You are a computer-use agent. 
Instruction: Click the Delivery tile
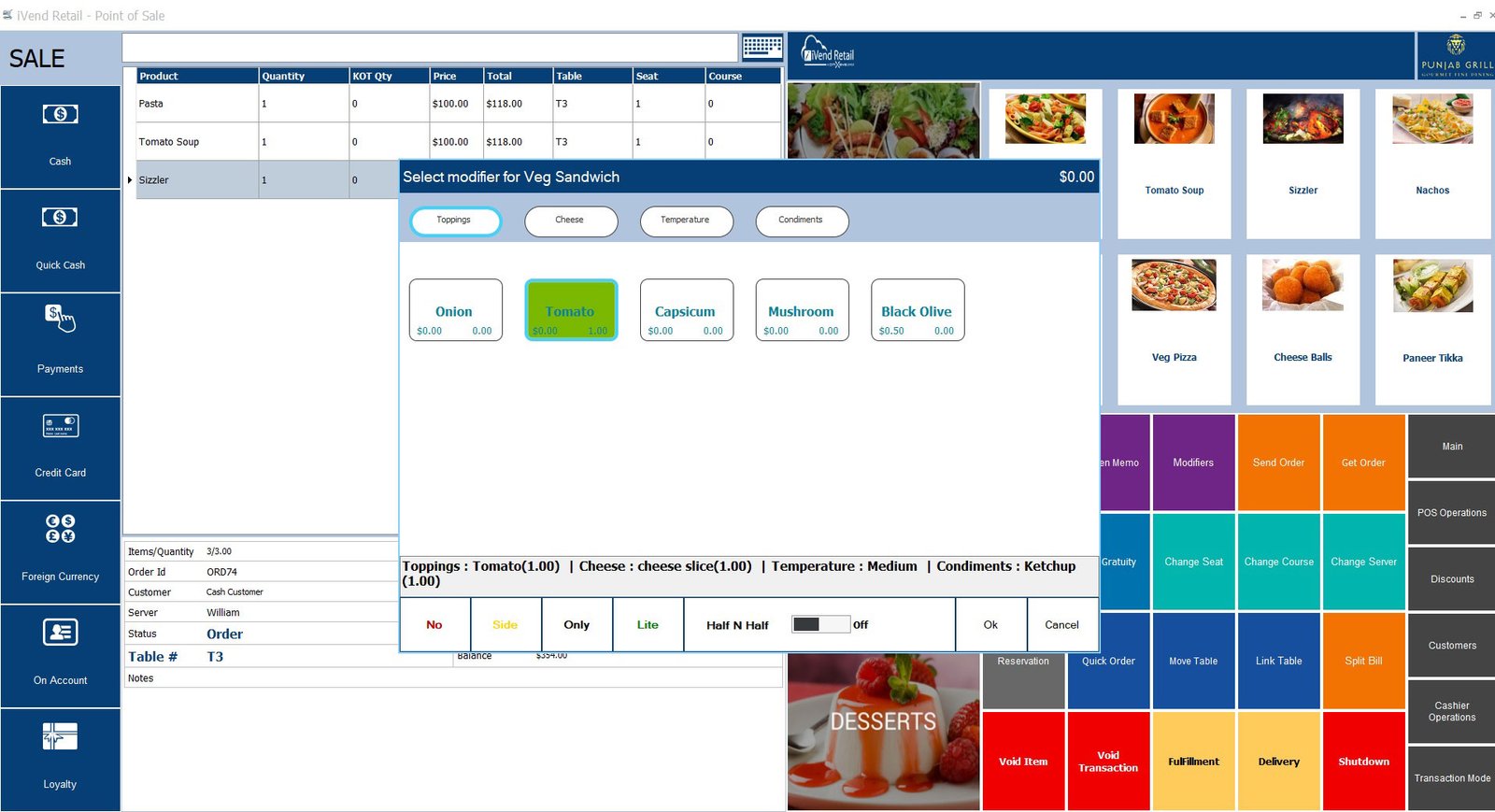pyautogui.click(x=1278, y=762)
